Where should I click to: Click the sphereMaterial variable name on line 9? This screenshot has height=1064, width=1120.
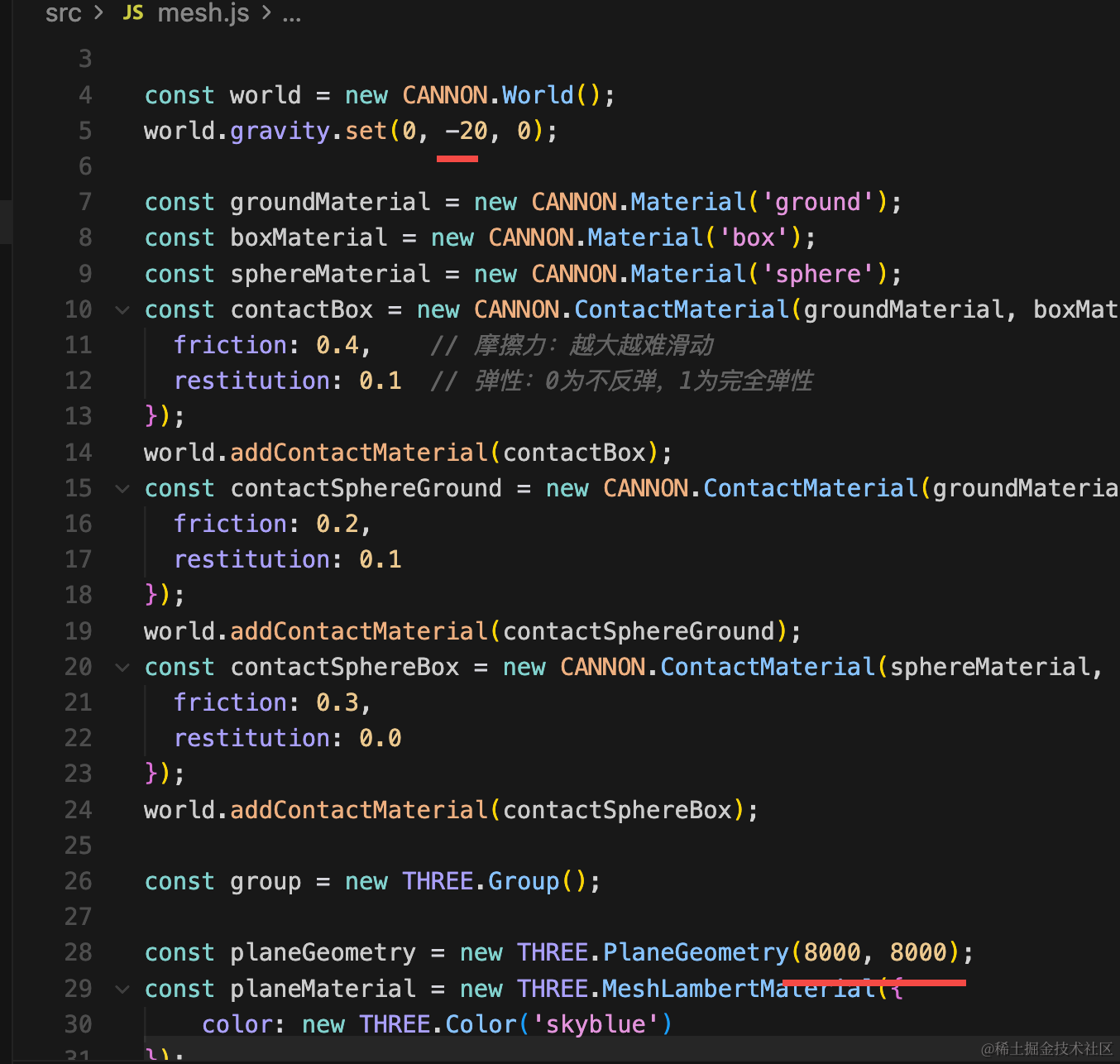tap(330, 274)
